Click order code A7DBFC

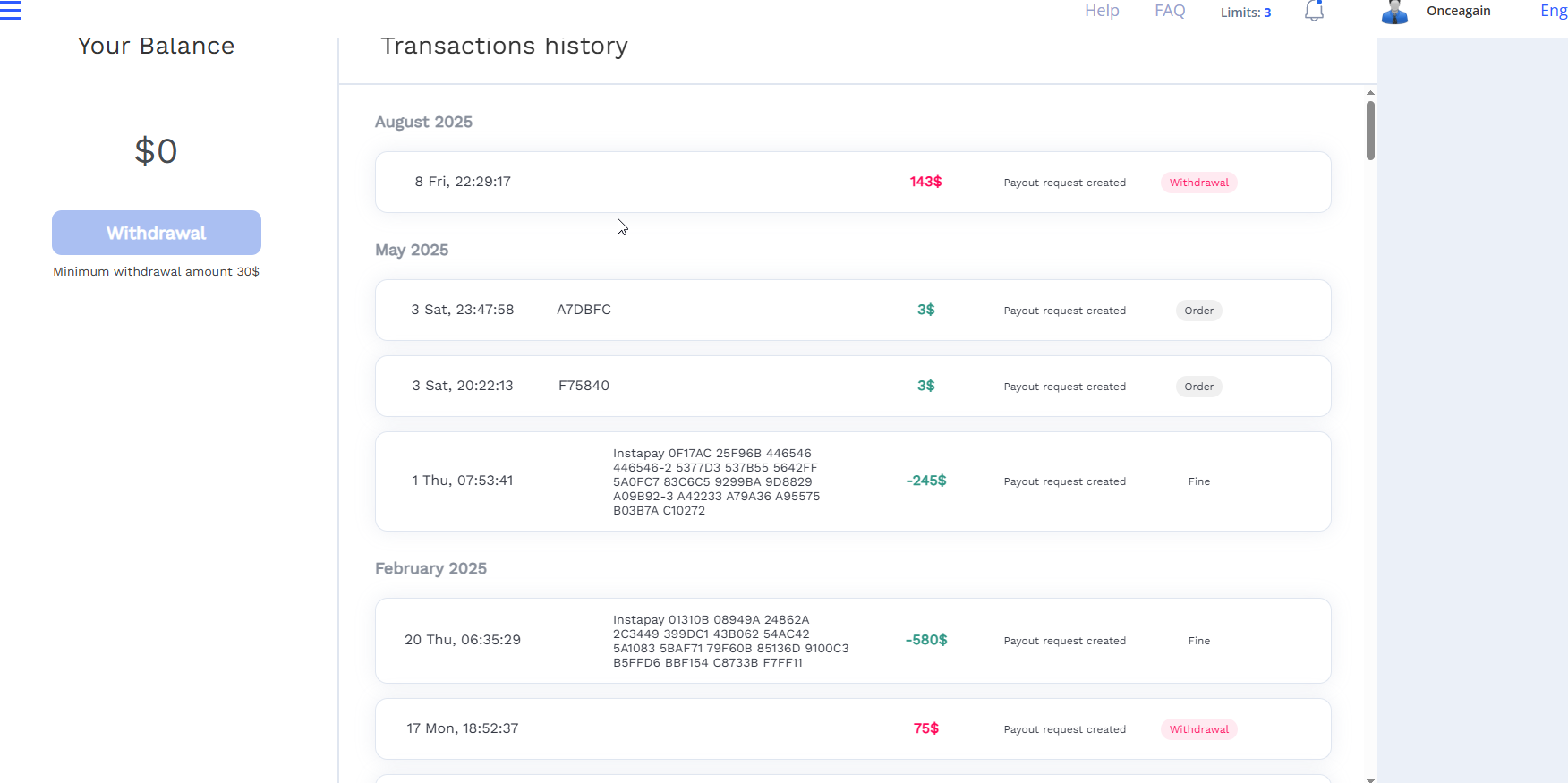tap(584, 310)
